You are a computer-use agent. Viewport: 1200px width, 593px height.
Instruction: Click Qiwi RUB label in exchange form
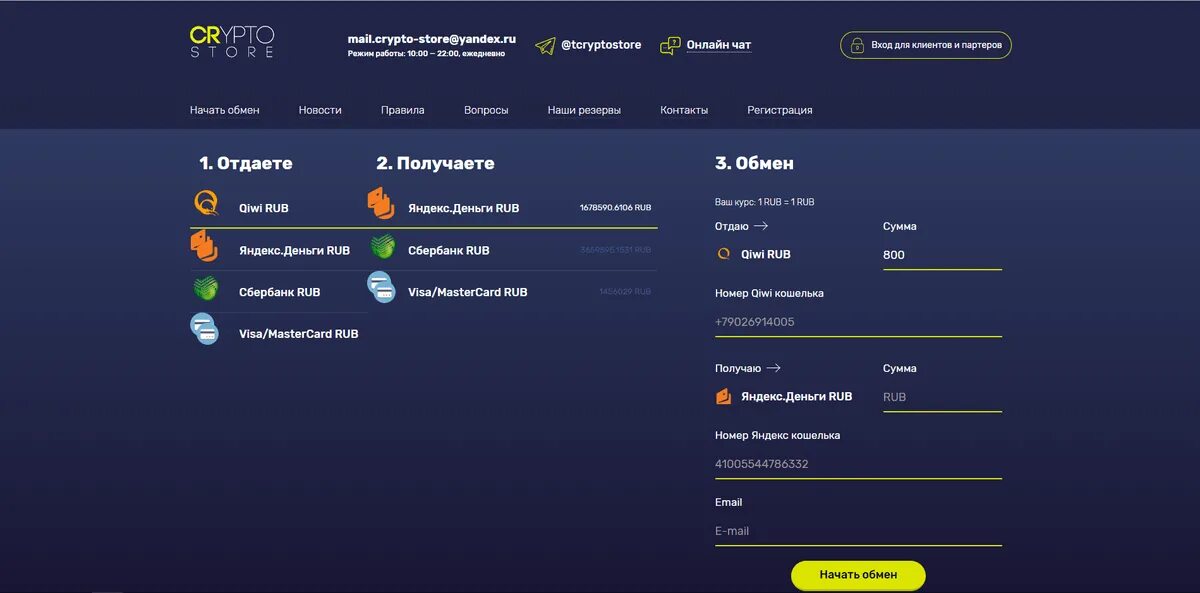(766, 254)
